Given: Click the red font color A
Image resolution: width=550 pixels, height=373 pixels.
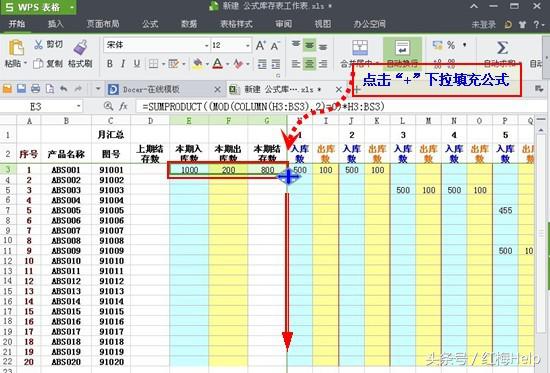Looking at the screenshot, I should (217, 64).
